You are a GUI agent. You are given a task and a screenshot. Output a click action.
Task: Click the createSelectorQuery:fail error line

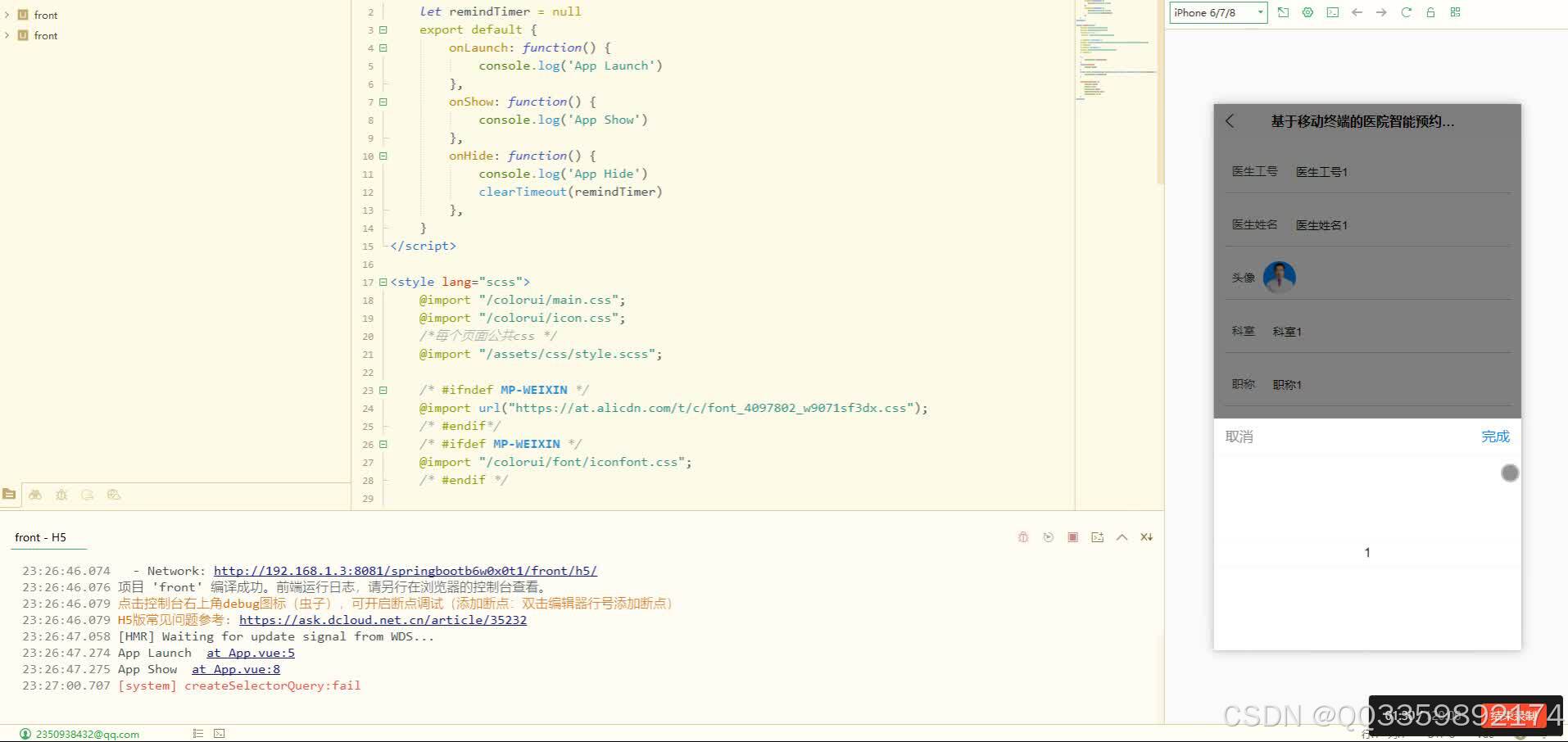[x=239, y=685]
